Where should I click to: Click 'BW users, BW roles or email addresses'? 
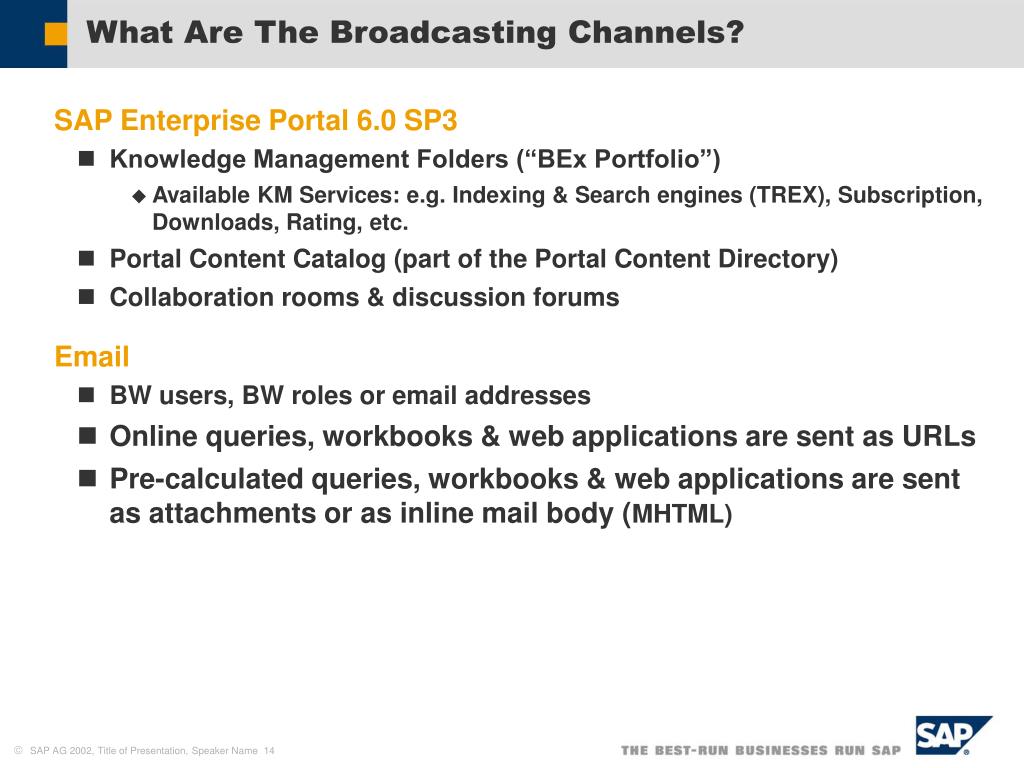coord(350,396)
